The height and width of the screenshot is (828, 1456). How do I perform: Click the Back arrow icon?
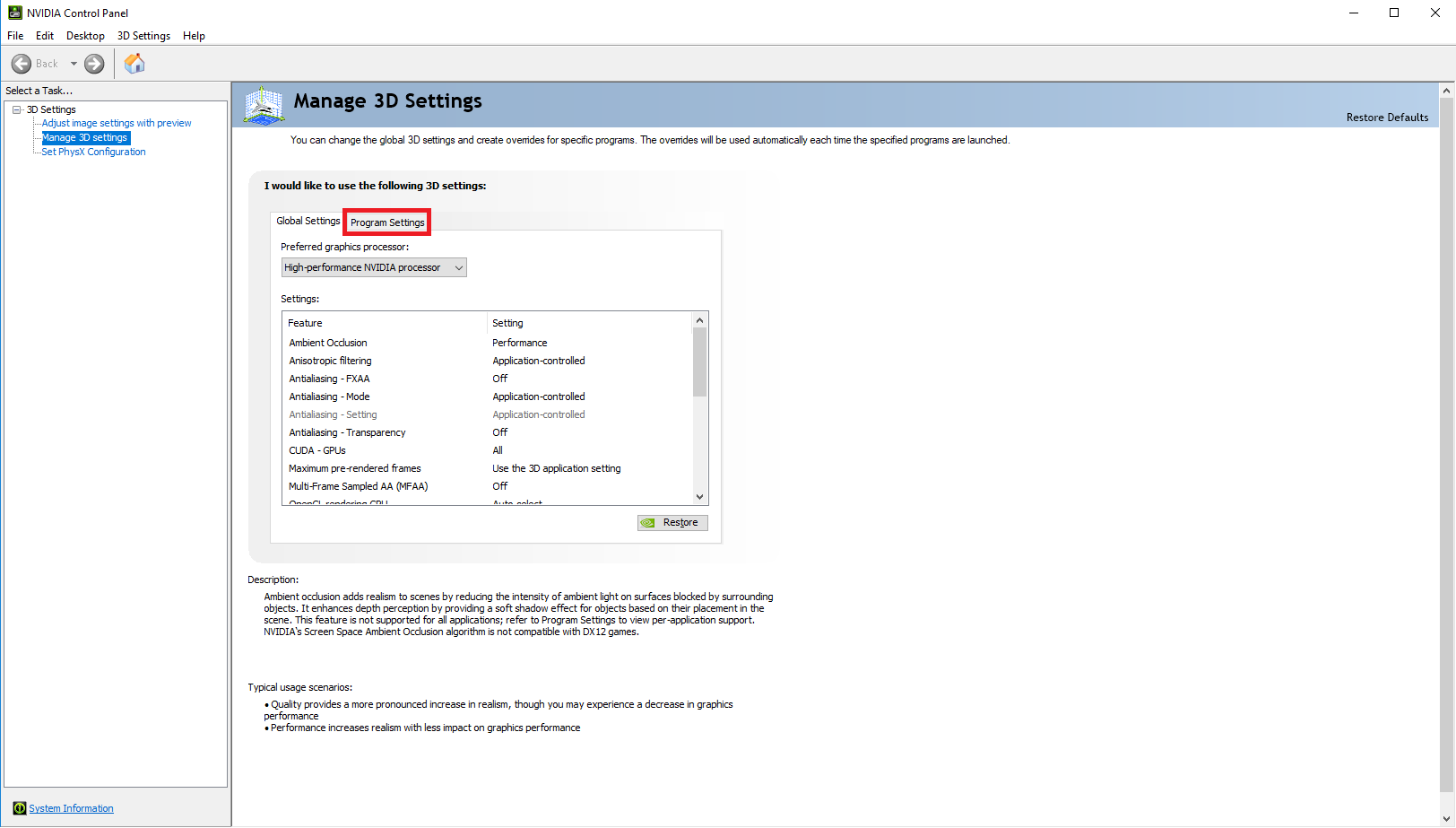pos(22,64)
